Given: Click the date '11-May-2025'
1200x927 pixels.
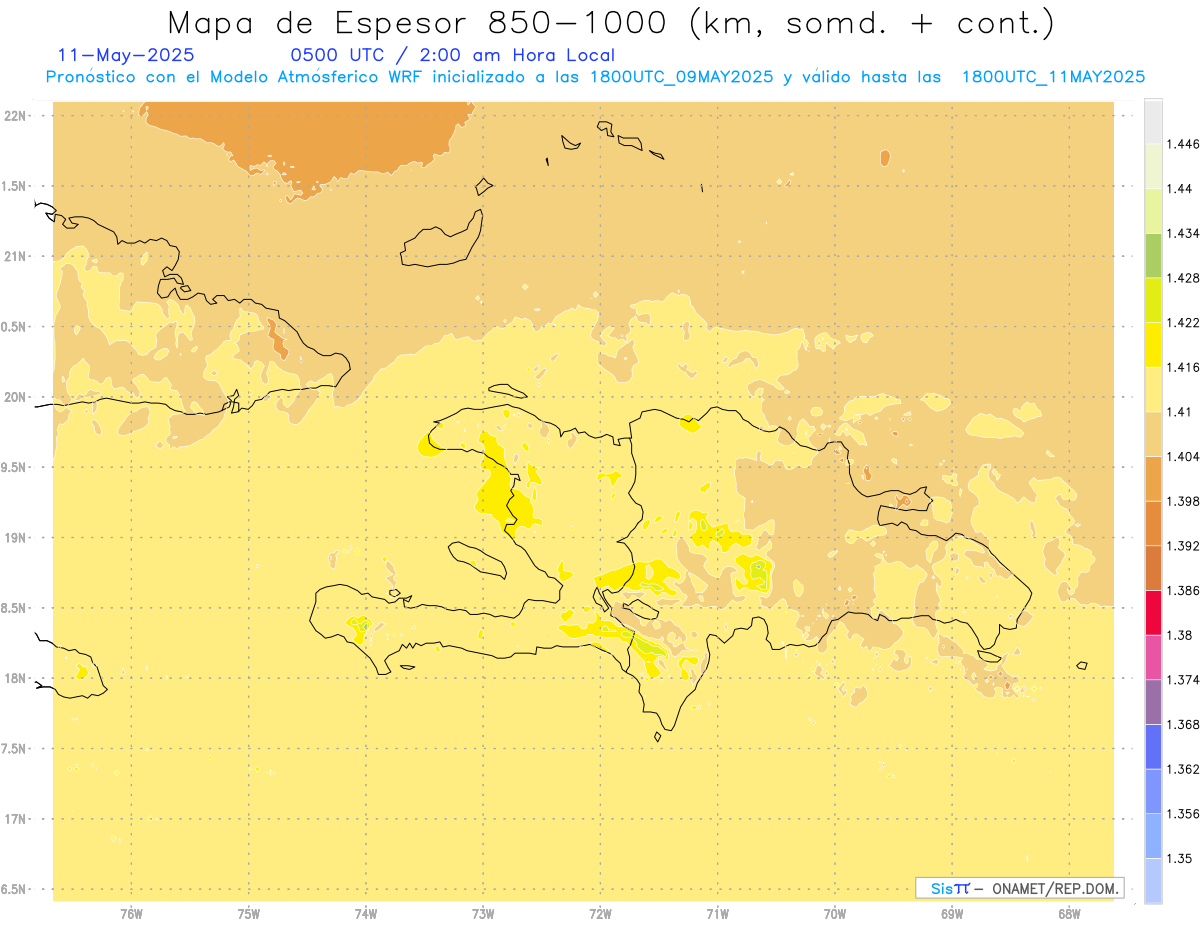Looking at the screenshot, I should point(127,55).
